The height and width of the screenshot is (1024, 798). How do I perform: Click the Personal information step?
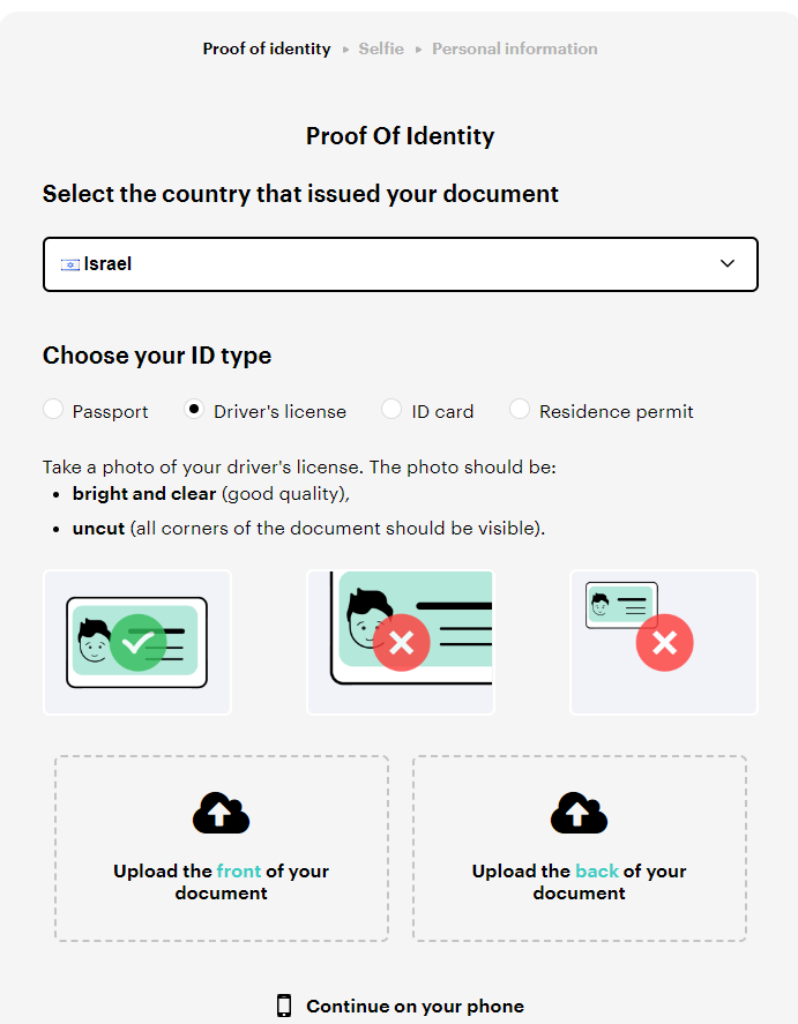pos(514,49)
